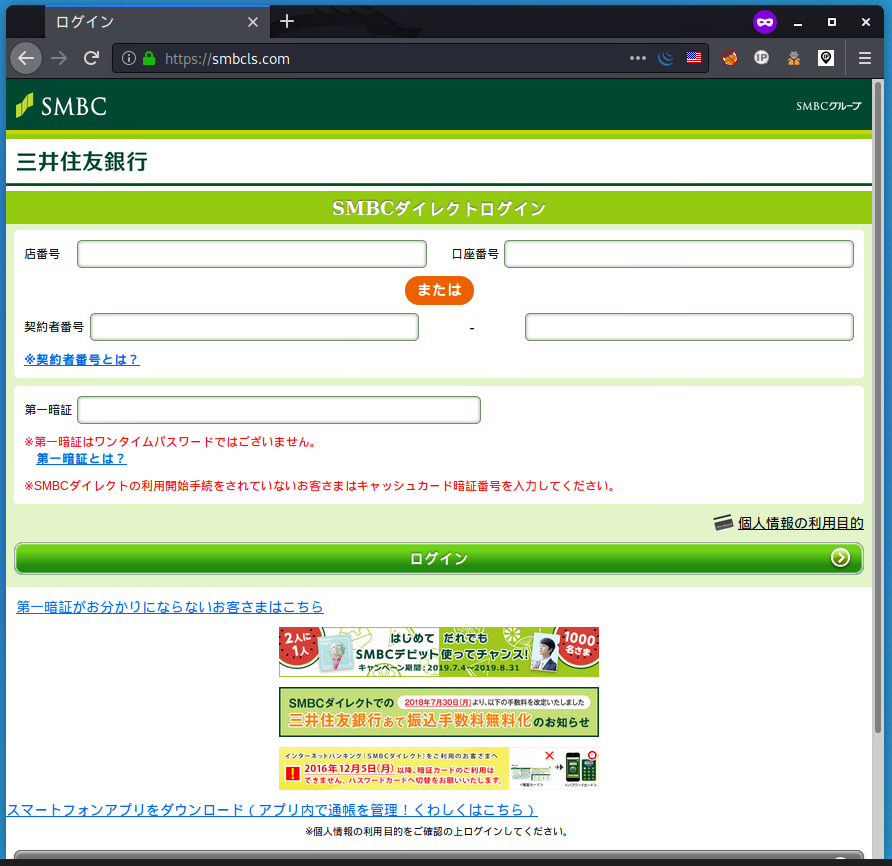Screen dimensions: 892x866
Task: Click the browser forward arrow
Action: tap(59, 58)
